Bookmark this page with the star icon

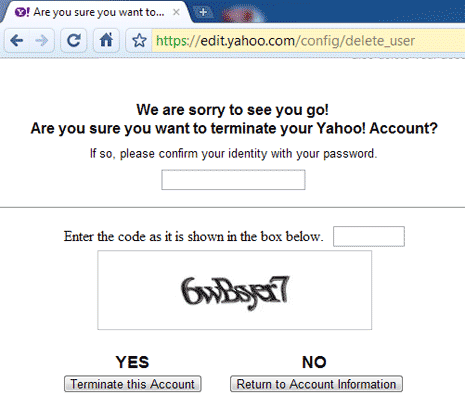coord(139,41)
